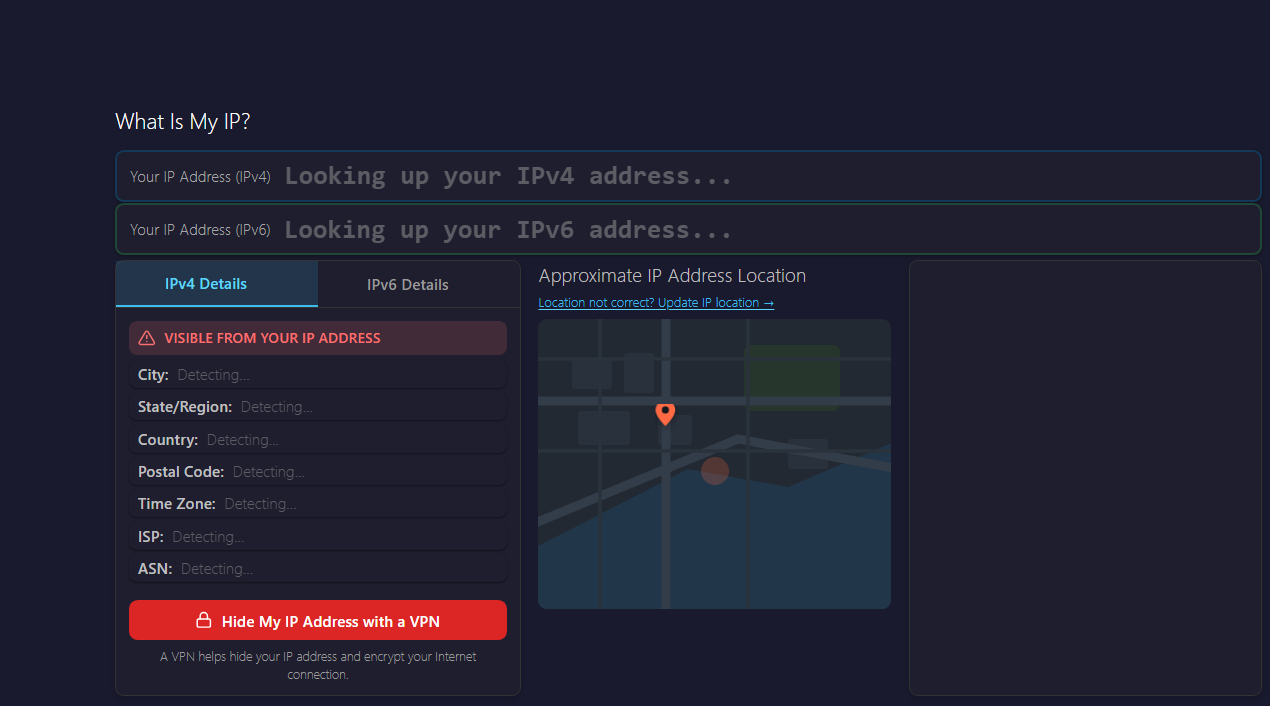
Task: Open the Update IP location link
Action: point(656,303)
